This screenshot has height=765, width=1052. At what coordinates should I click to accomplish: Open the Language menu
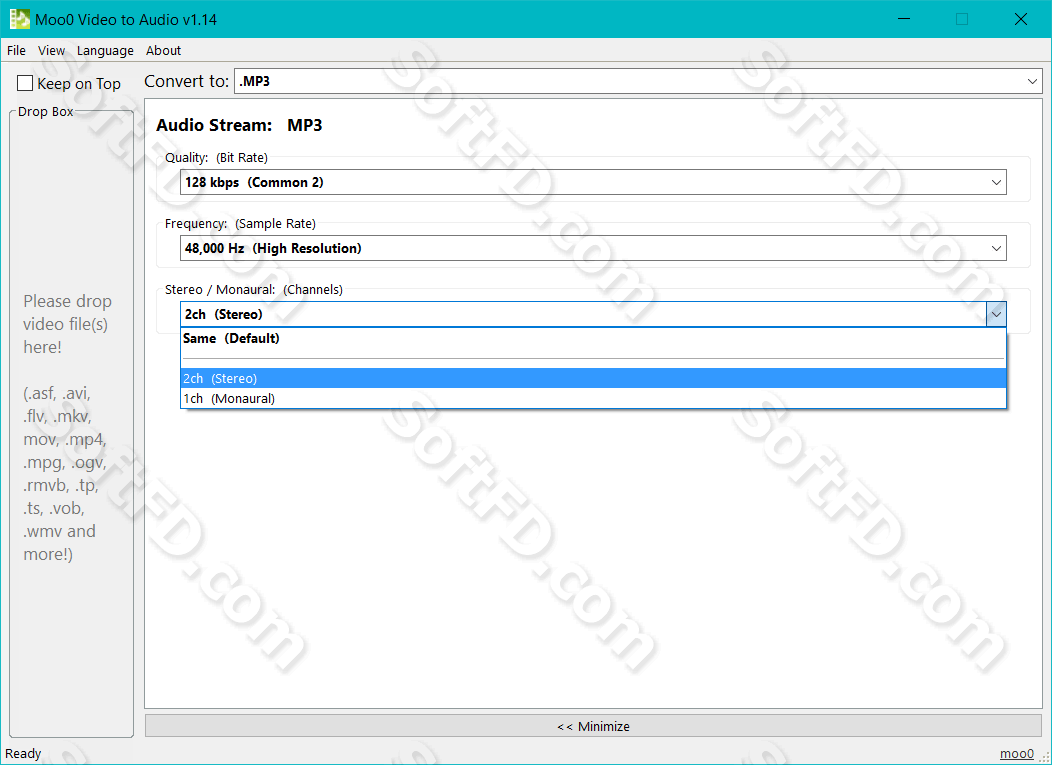point(105,50)
